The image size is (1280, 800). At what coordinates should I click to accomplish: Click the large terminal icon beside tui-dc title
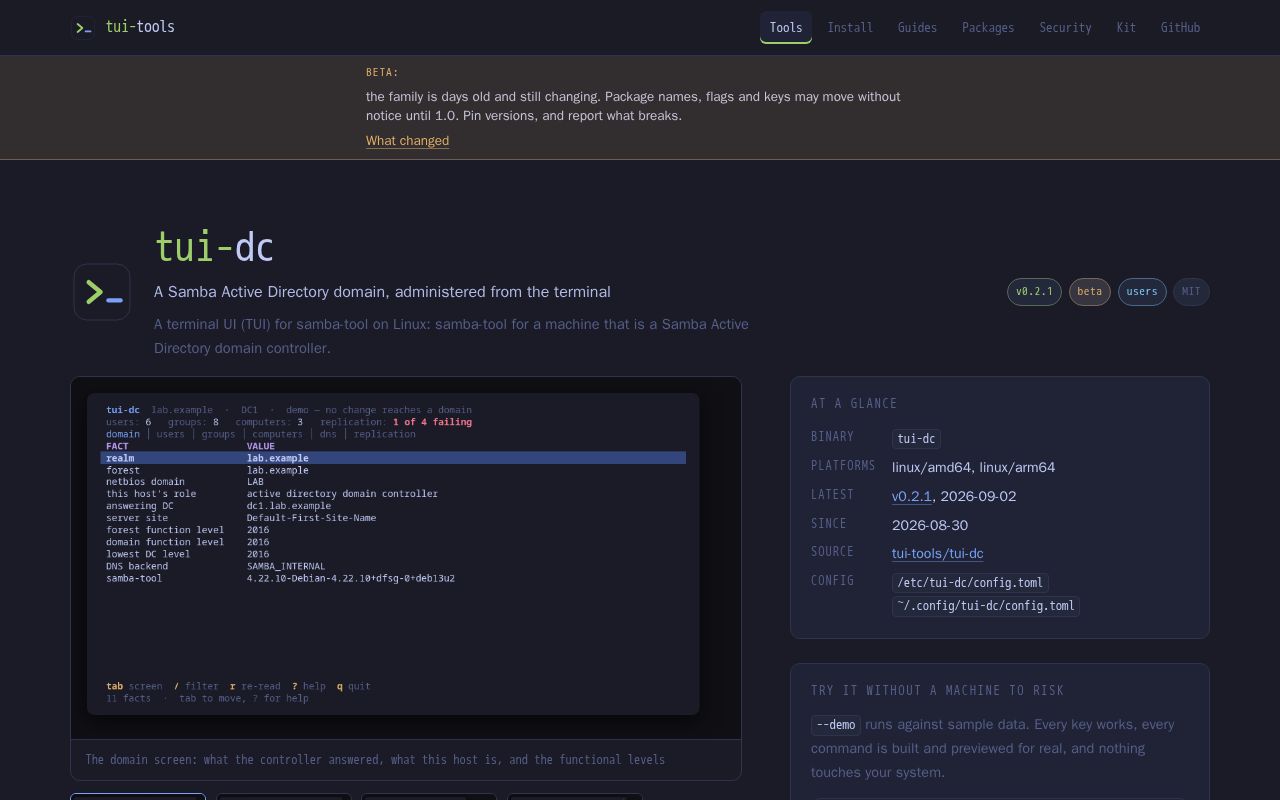[x=102, y=292]
